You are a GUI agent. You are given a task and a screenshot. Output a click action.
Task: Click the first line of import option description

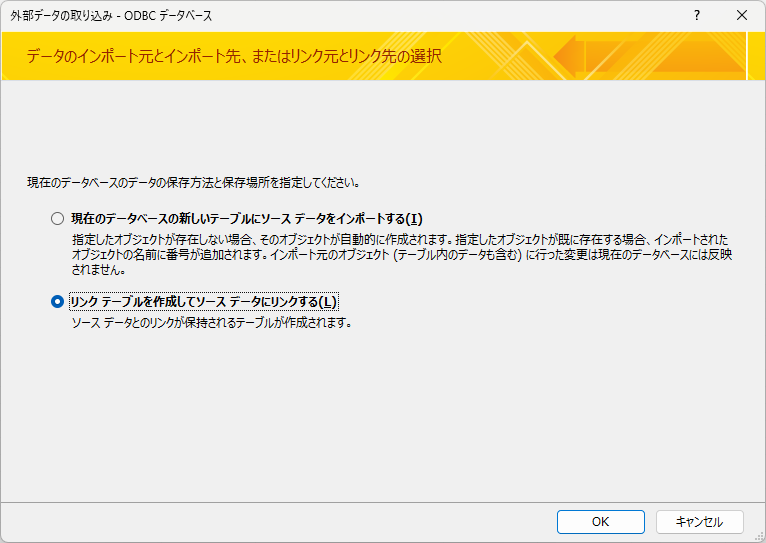pos(400,240)
